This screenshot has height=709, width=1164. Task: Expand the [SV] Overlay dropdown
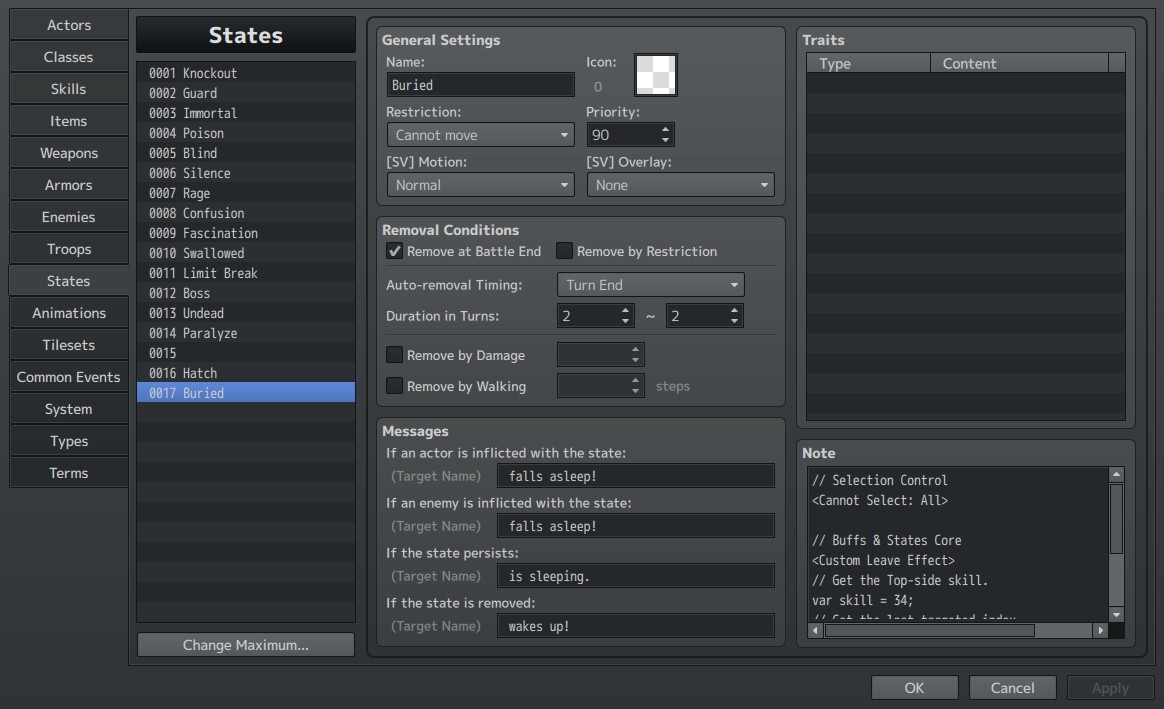(680, 185)
